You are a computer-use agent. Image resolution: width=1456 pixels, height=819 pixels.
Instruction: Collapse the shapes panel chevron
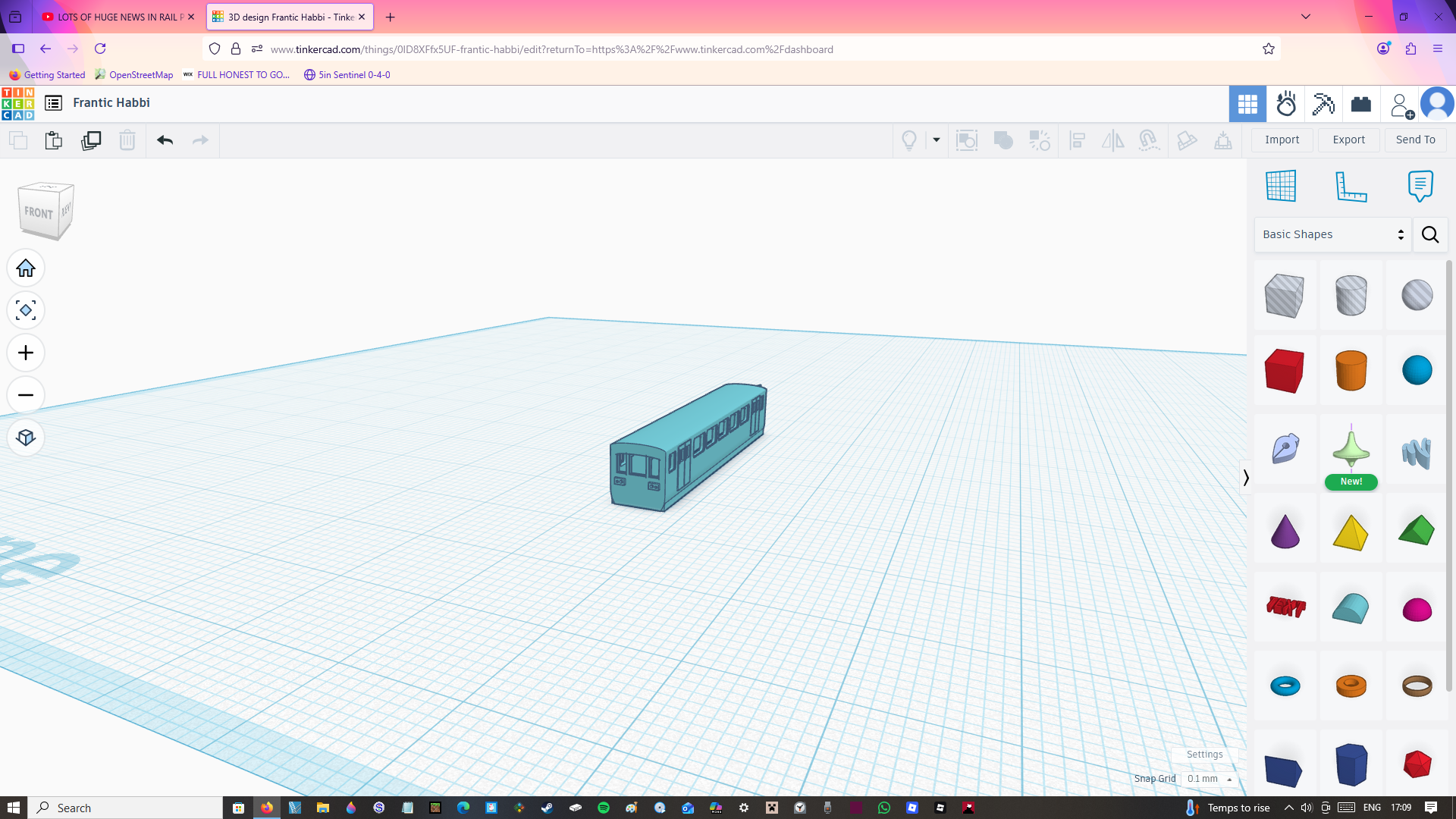click(x=1245, y=478)
